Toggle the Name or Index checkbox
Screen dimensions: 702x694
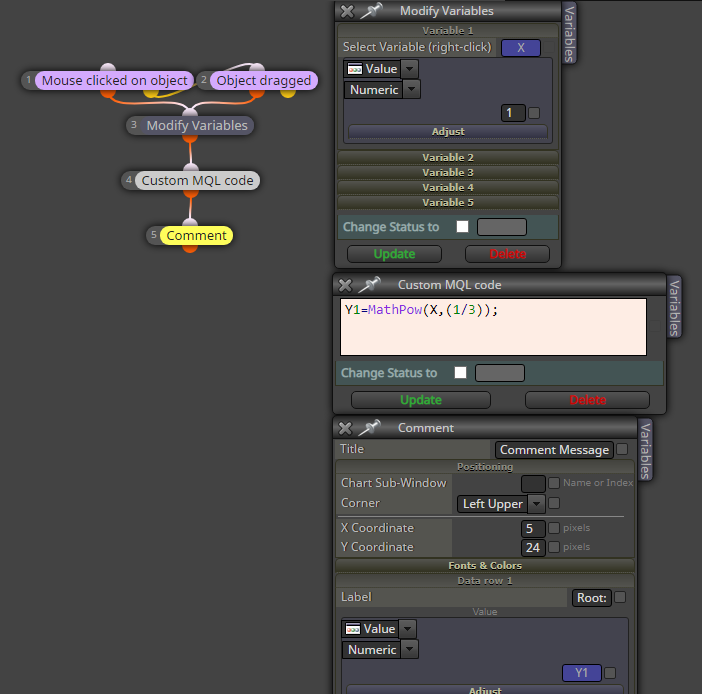click(x=554, y=483)
